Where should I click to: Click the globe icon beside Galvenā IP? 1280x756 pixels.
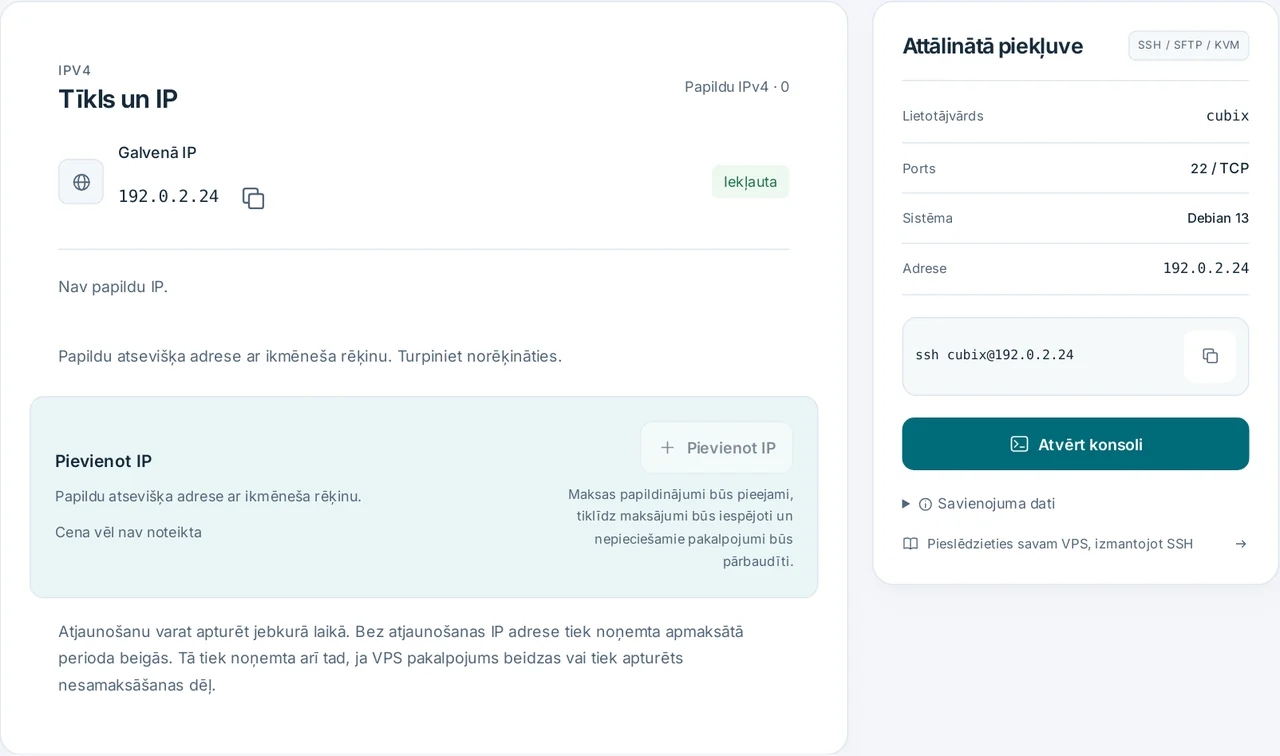pos(81,182)
